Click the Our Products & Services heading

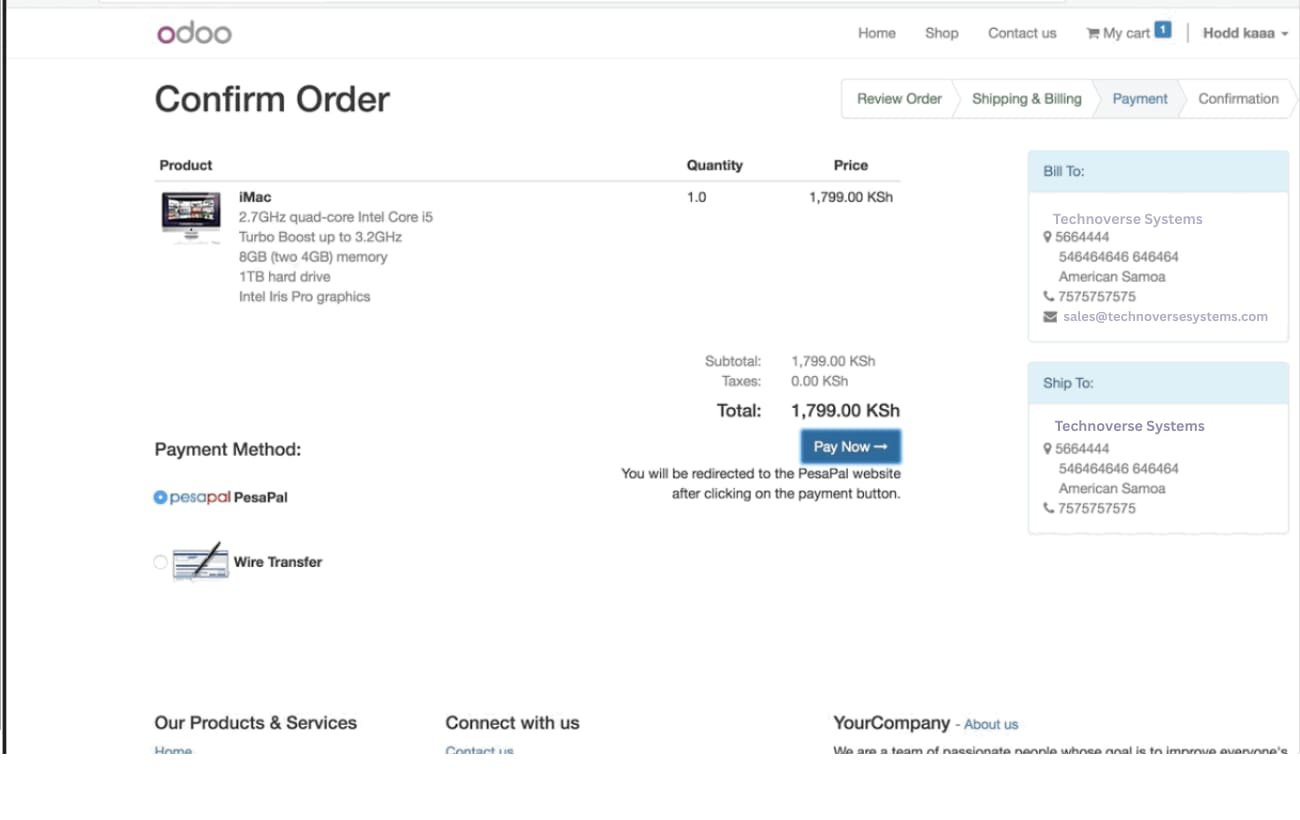255,723
